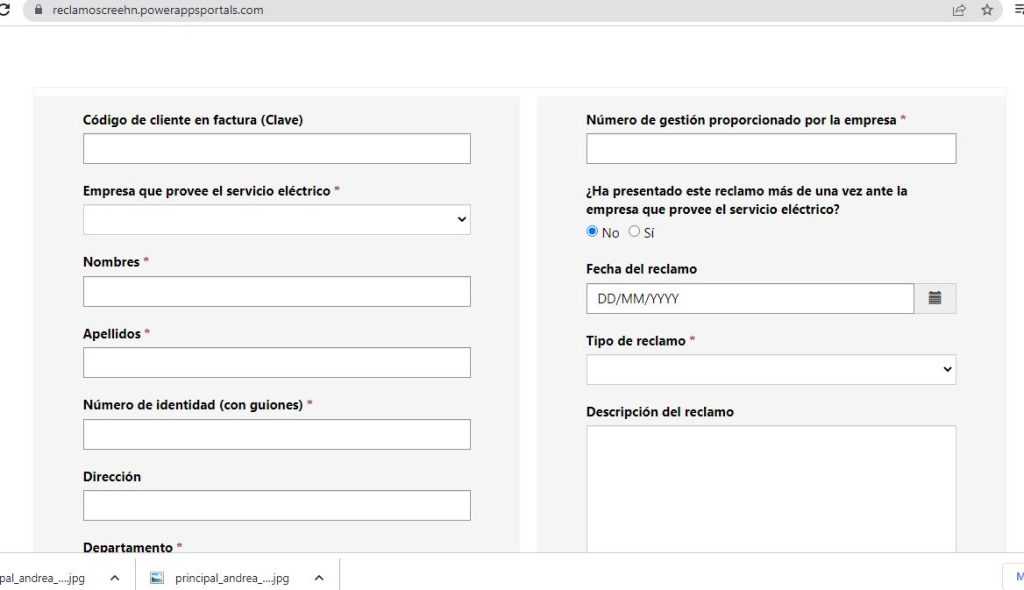Expand options for first downloaded jpg item

point(115,578)
